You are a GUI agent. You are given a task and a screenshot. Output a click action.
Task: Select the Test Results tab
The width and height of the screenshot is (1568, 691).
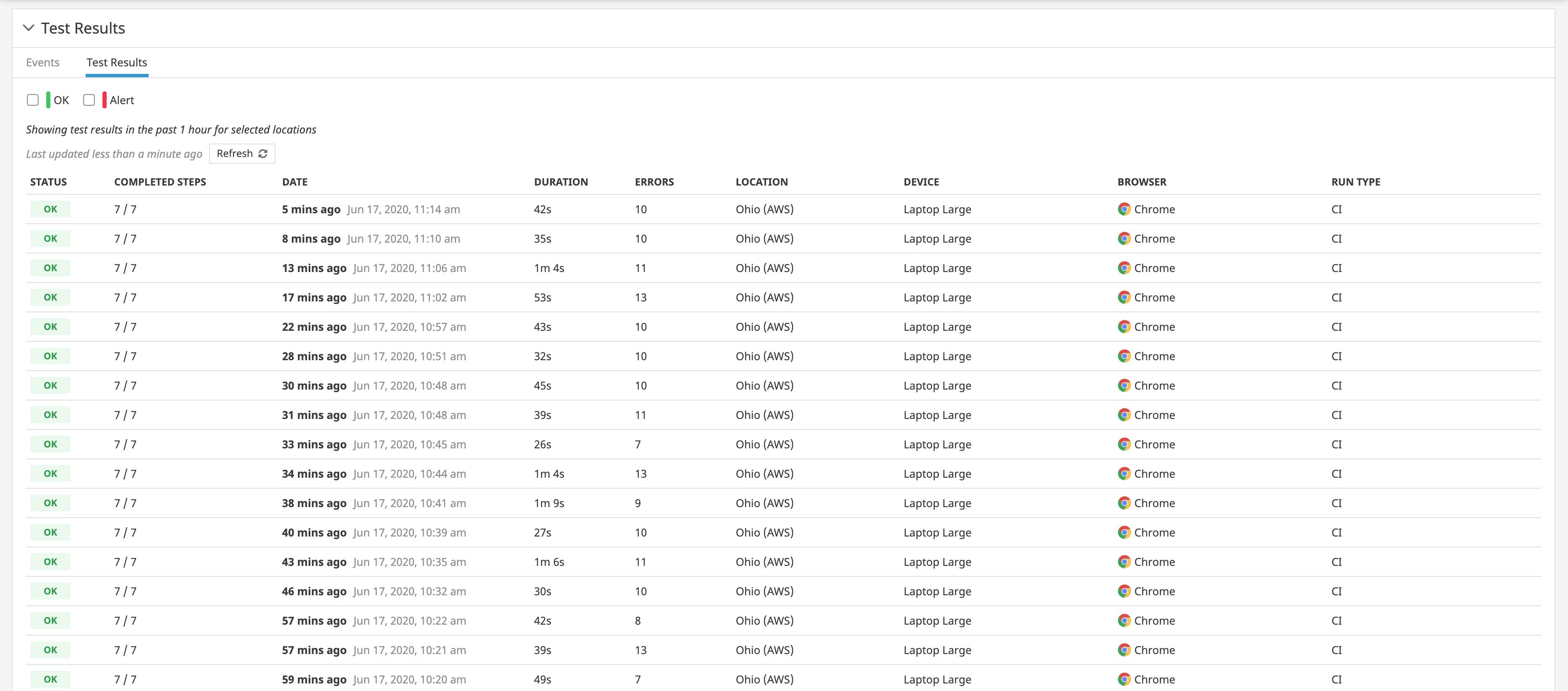116,62
